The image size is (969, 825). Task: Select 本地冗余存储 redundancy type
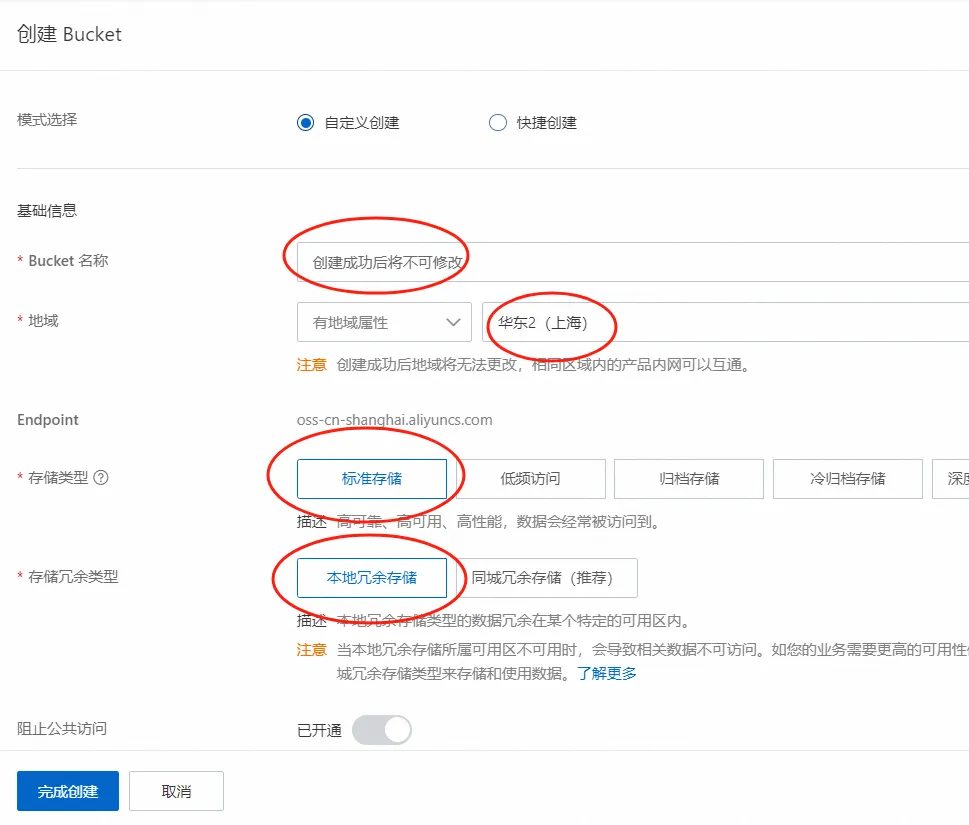pyautogui.click(x=371, y=578)
